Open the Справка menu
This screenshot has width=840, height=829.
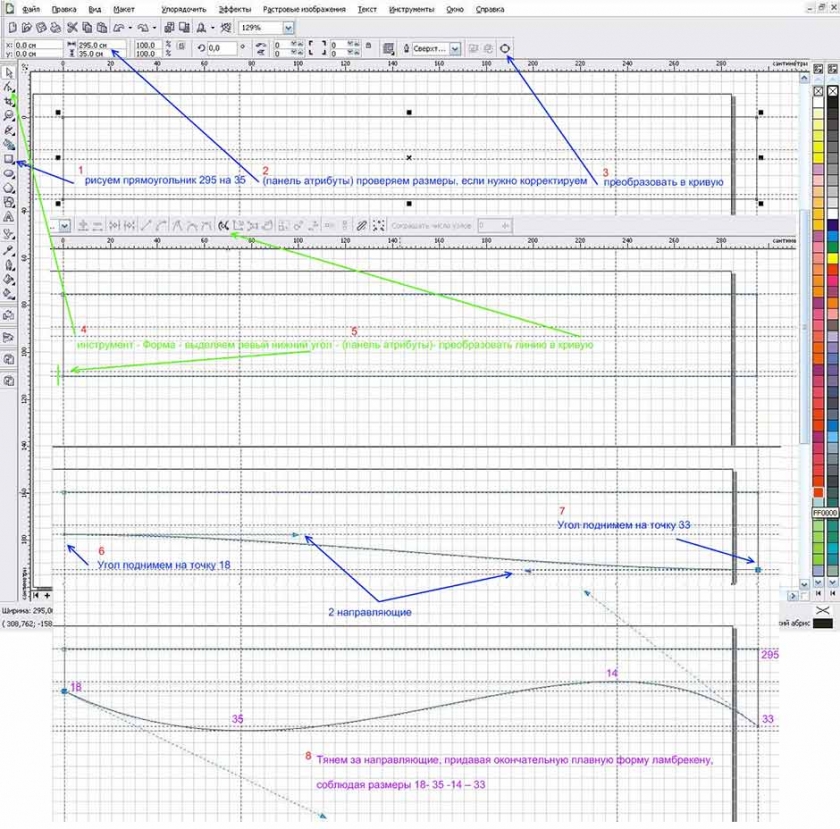pyautogui.click(x=489, y=8)
